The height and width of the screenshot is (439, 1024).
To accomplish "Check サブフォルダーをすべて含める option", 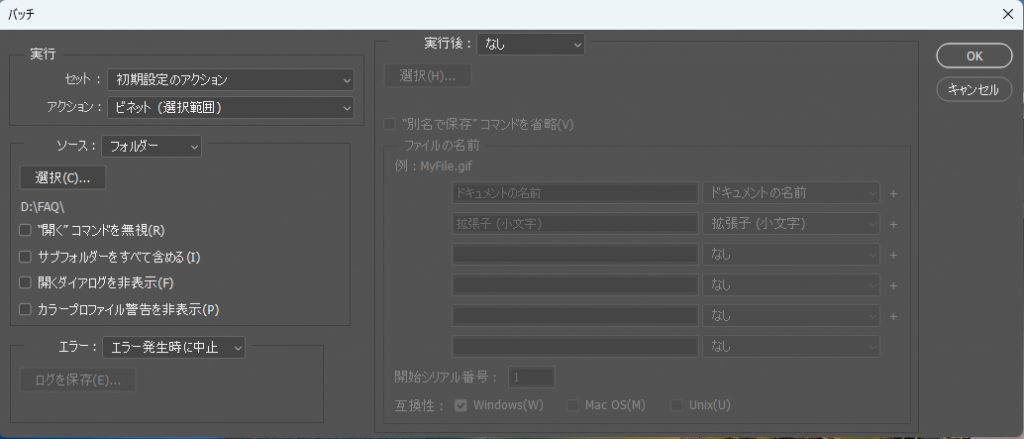I will 26,257.
